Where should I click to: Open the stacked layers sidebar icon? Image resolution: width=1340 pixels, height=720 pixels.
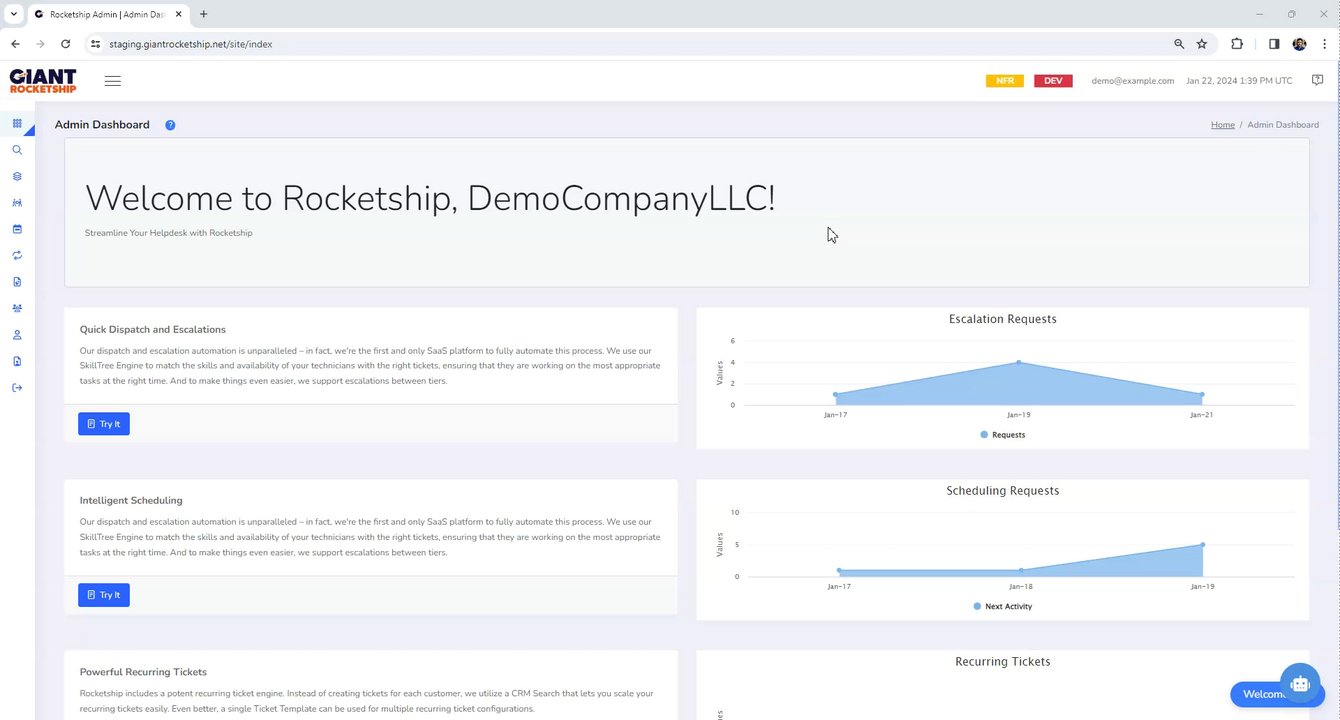(17, 176)
